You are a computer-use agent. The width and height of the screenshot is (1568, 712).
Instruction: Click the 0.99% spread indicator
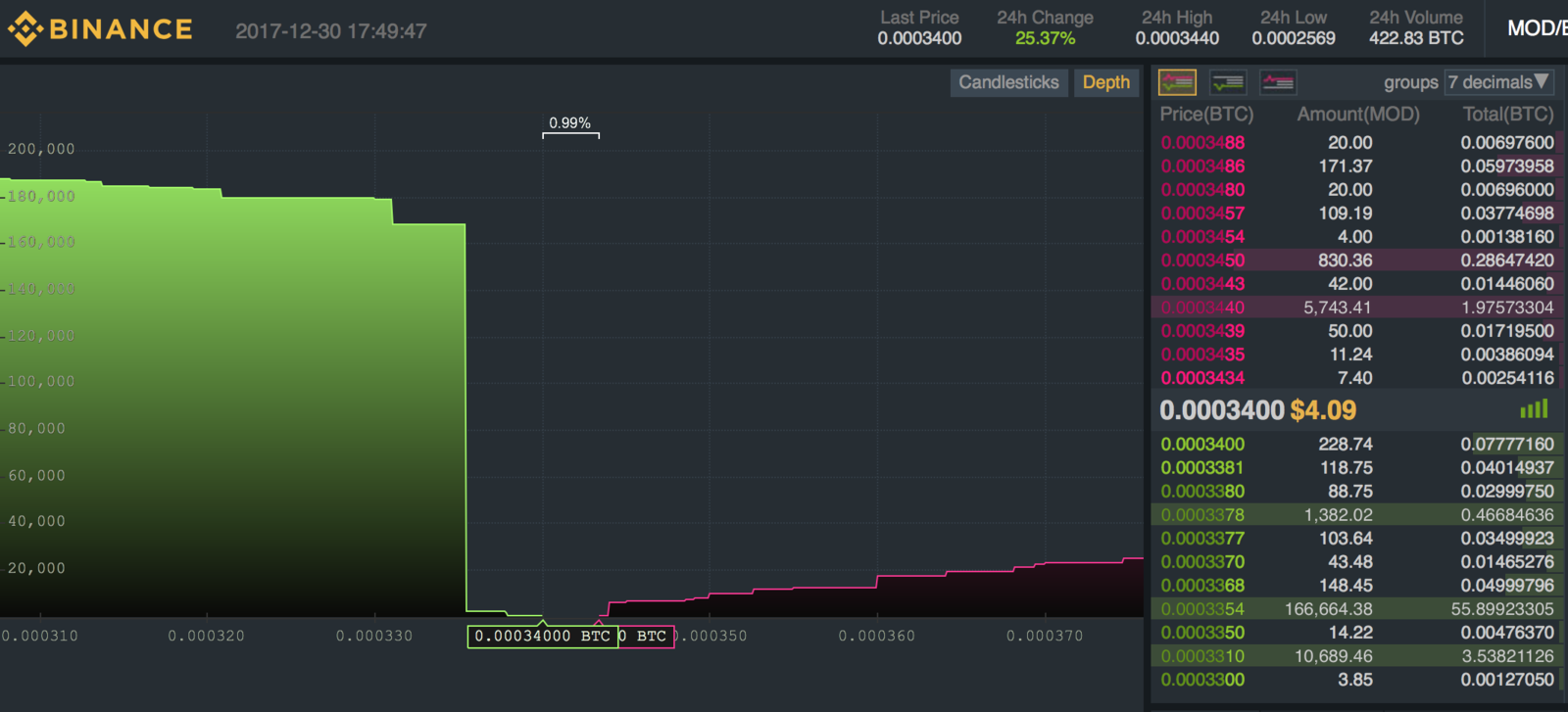[x=570, y=123]
